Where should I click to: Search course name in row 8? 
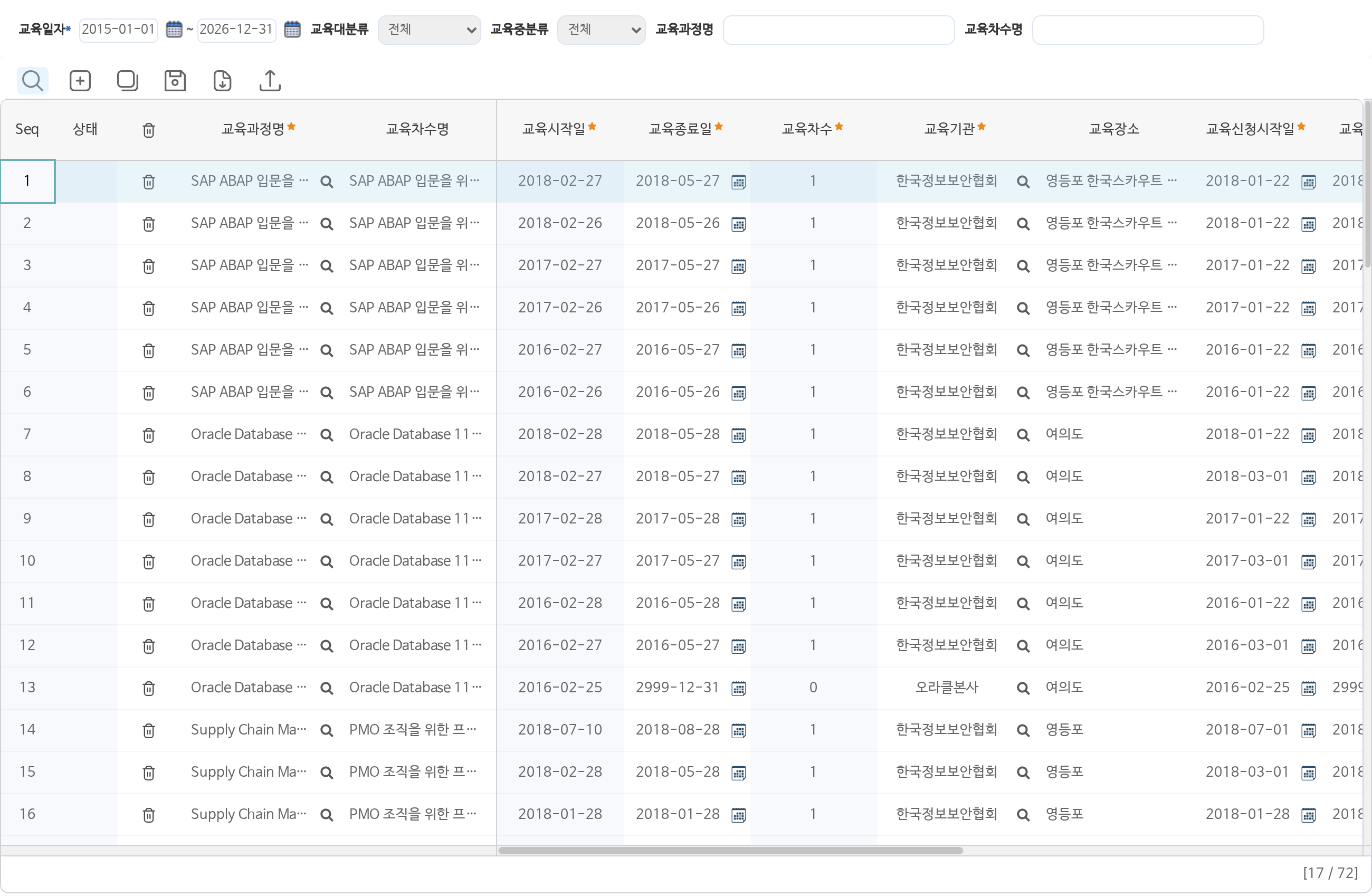pyautogui.click(x=327, y=478)
